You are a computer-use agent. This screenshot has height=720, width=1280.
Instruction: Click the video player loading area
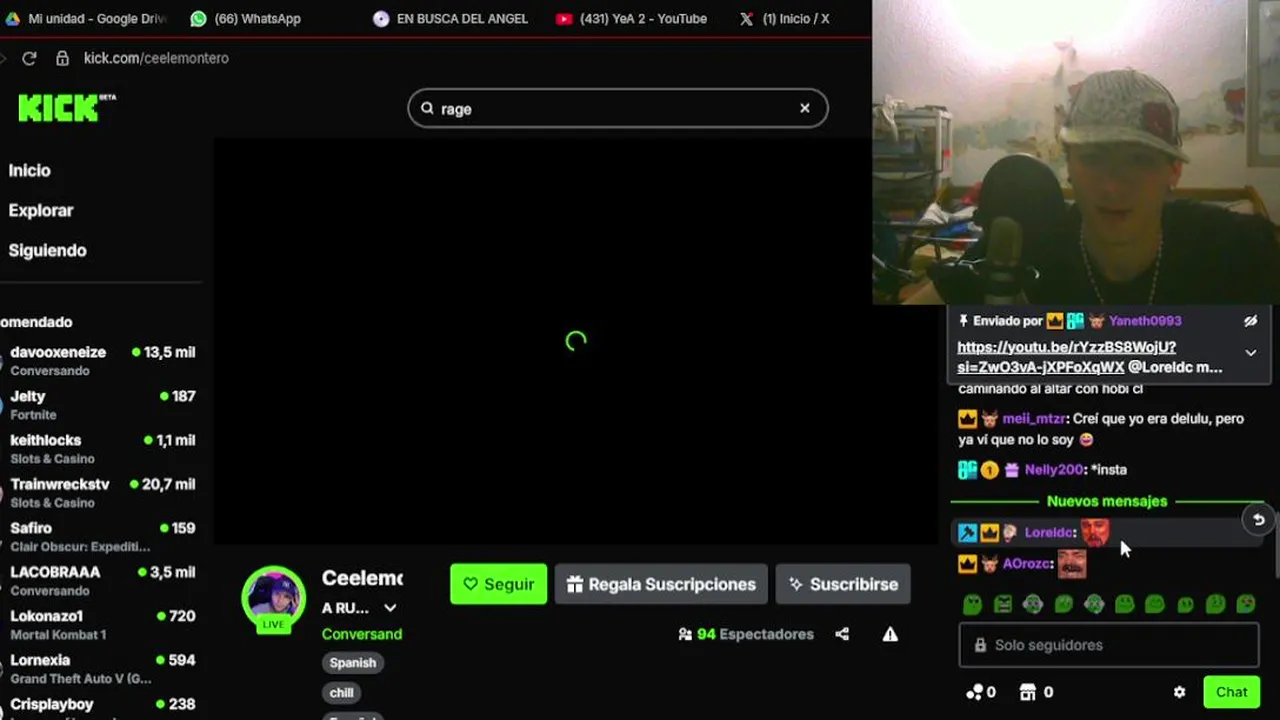coord(575,341)
